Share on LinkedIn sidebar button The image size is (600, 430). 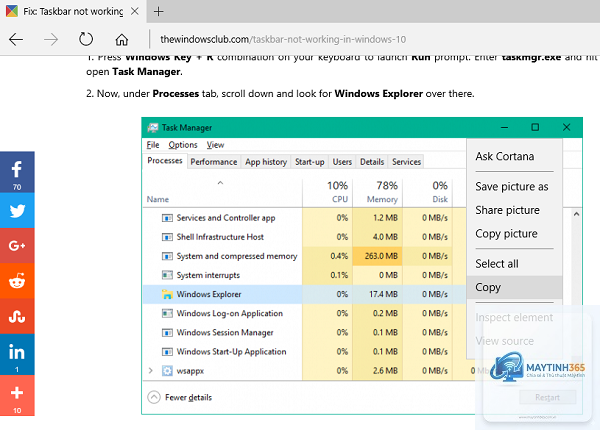click(x=17, y=354)
